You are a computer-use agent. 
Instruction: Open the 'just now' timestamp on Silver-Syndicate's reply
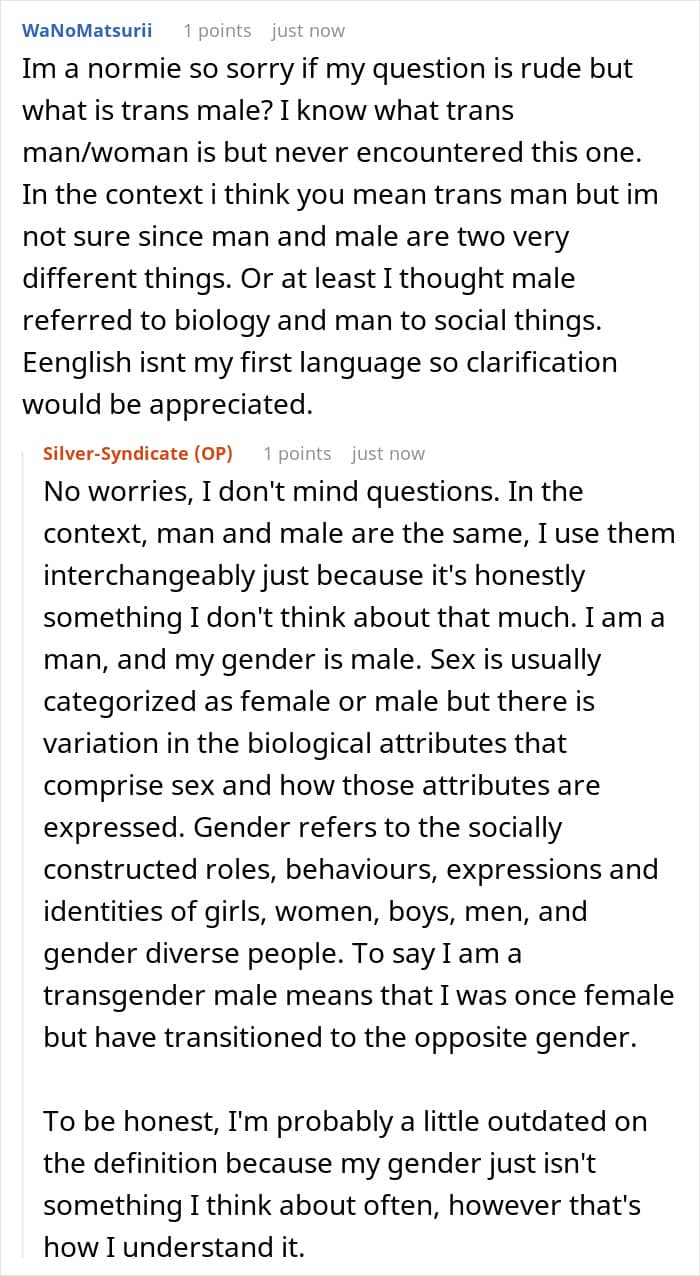tap(388, 453)
